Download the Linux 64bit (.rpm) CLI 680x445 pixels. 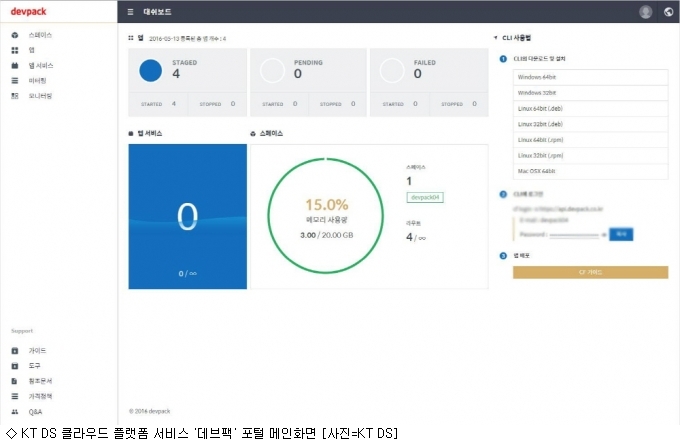[x=590, y=140]
